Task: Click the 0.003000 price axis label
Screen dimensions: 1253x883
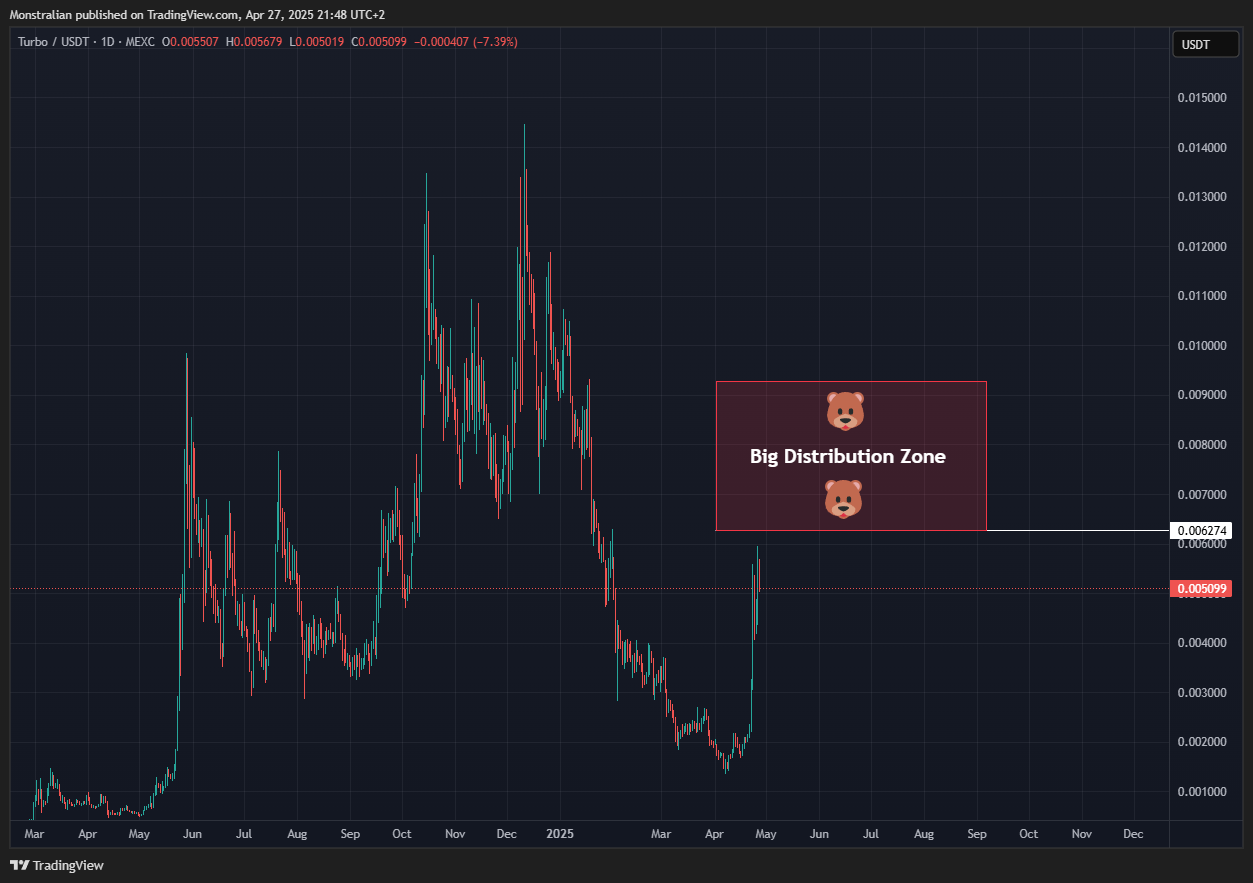Action: coord(1200,693)
